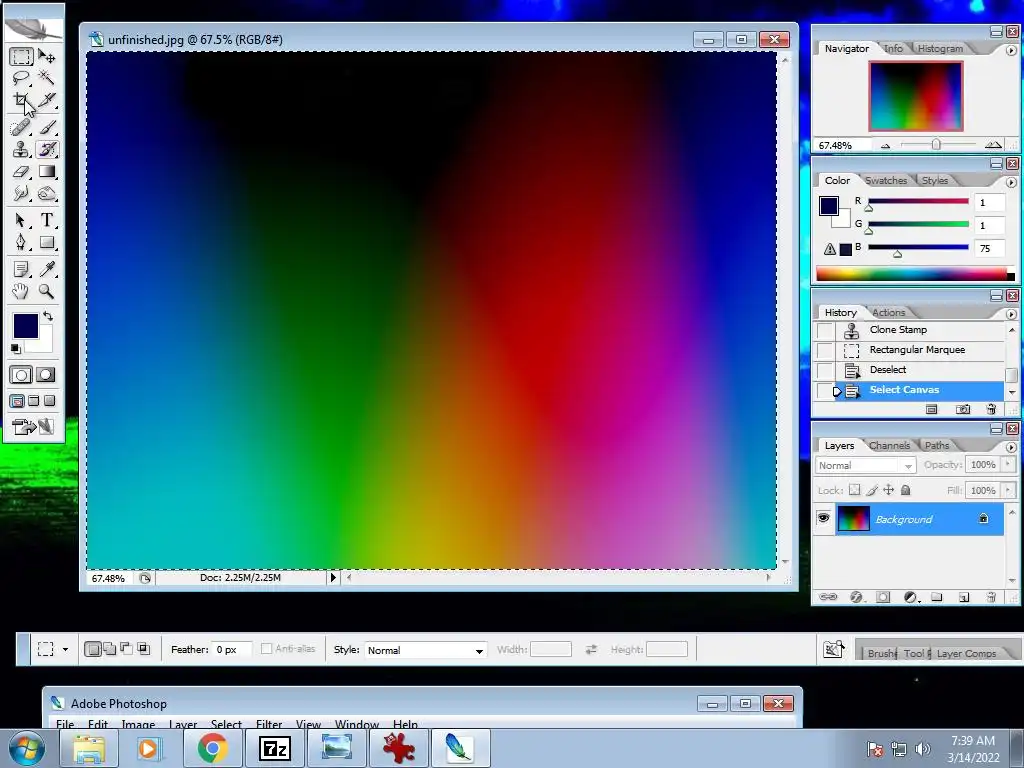Select the Path Selection tool
This screenshot has height=768, width=1024.
[21, 220]
